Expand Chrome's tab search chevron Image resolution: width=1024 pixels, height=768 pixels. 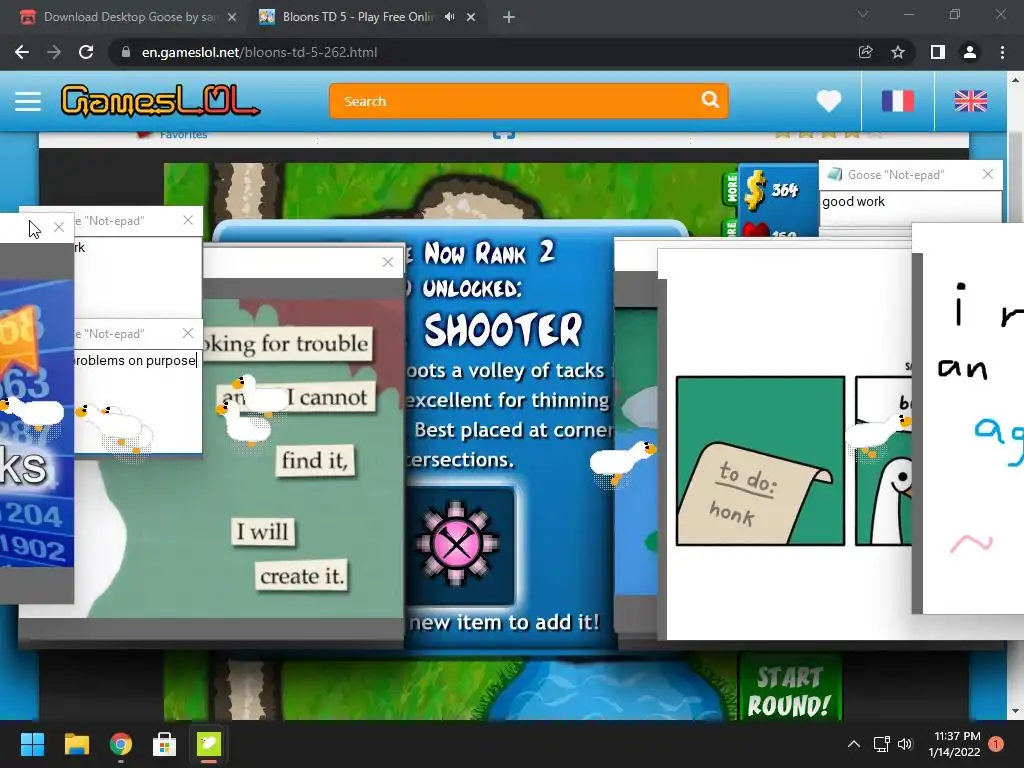(x=863, y=14)
